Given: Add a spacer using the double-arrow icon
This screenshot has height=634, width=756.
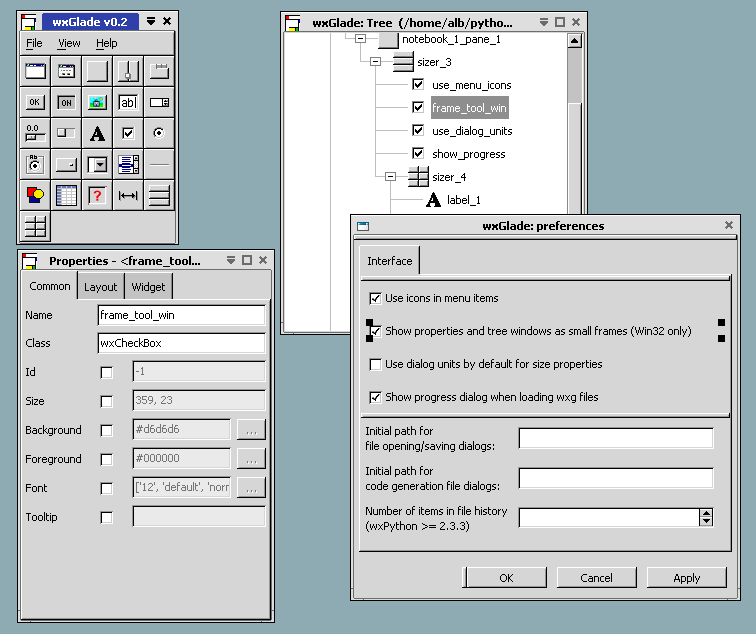Looking at the screenshot, I should tap(128, 196).
